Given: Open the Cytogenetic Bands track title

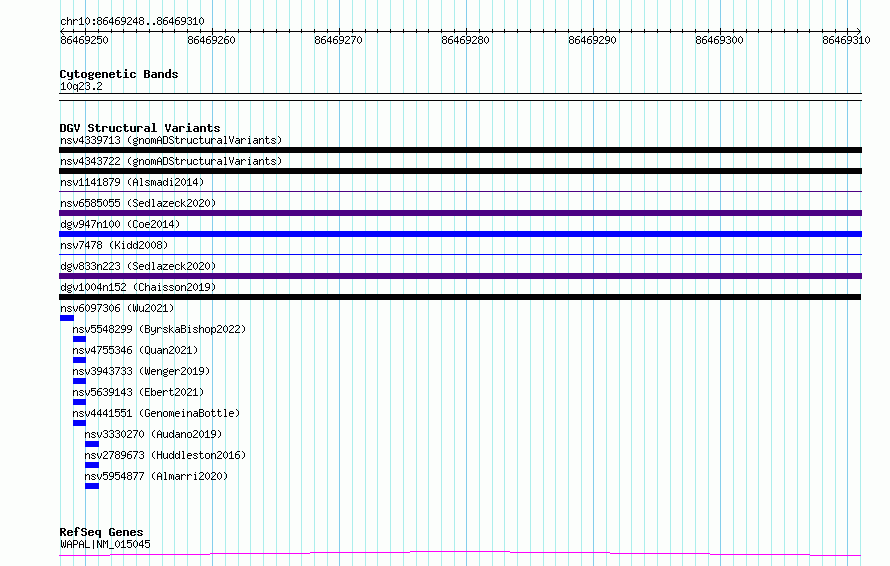Looking at the screenshot, I should coord(119,74).
